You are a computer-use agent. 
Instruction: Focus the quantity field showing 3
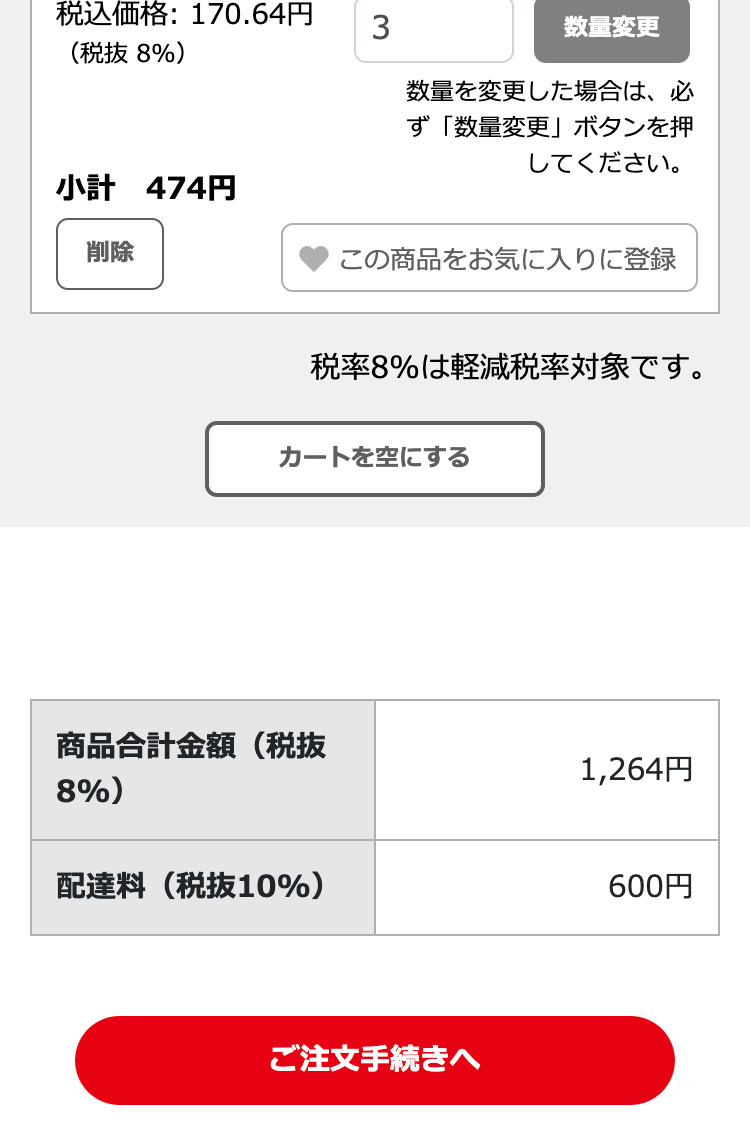tap(433, 30)
